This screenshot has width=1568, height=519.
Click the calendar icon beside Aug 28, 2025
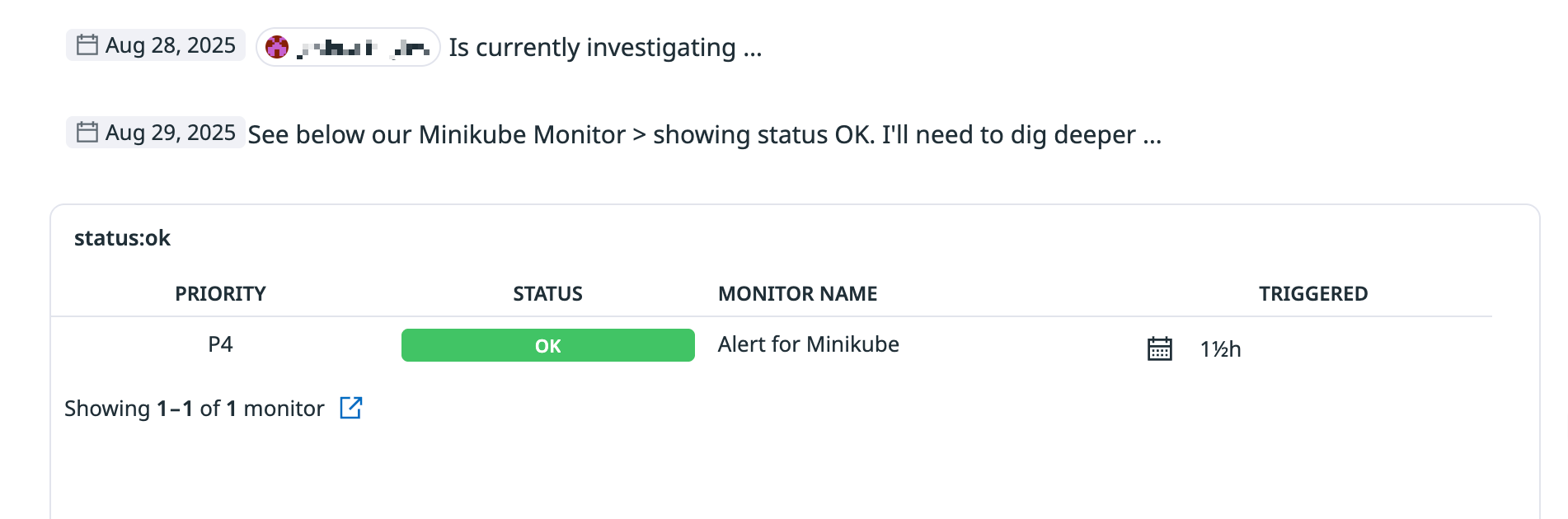coord(87,45)
